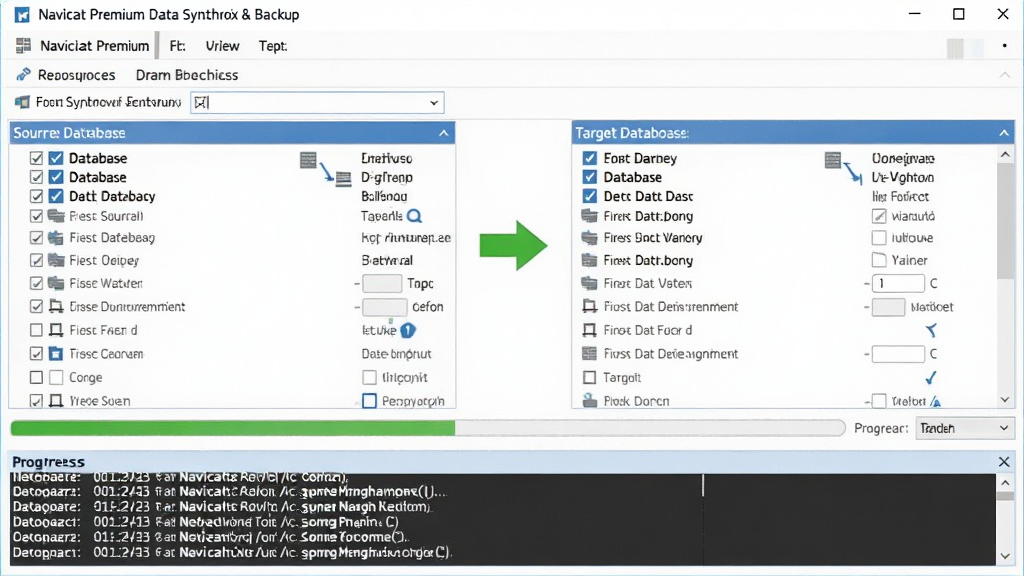Enable the Ulrigonit checkbox

(370, 377)
